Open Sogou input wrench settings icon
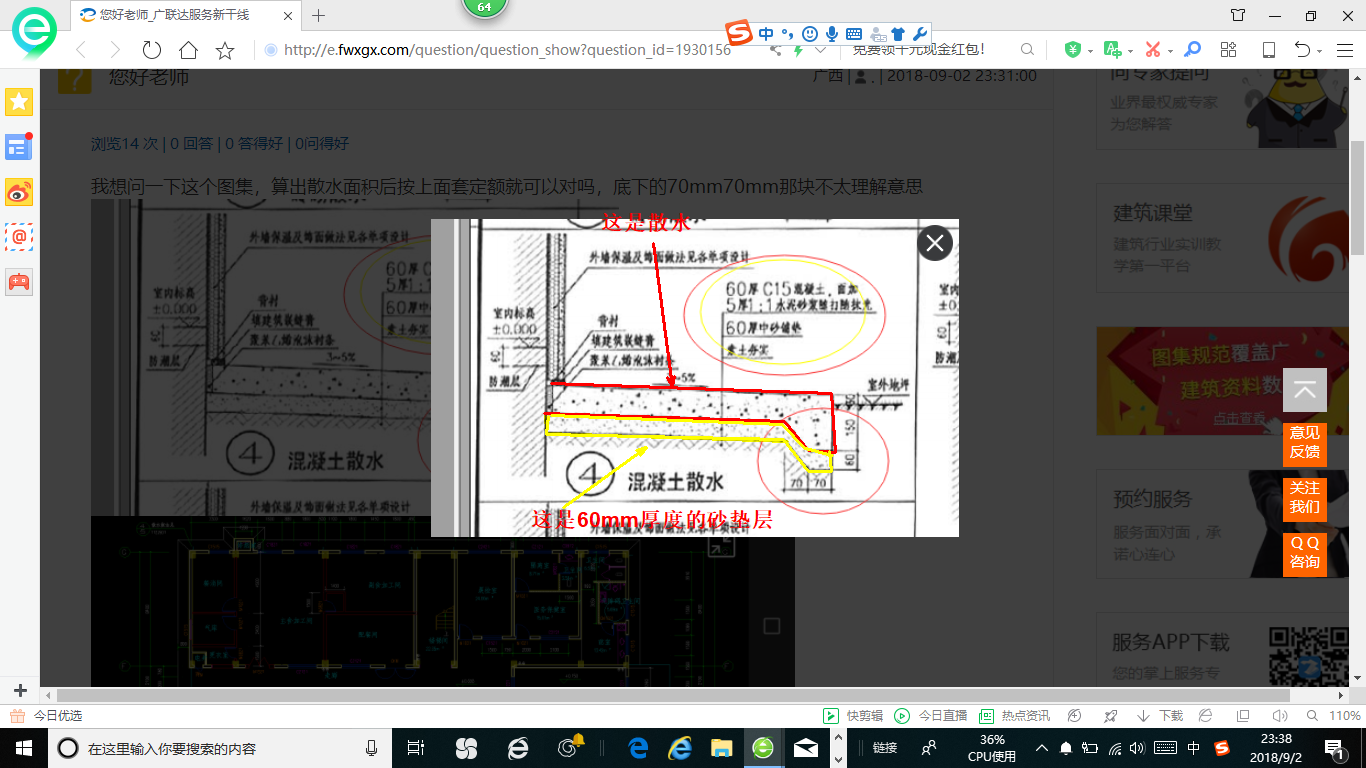1366x768 pixels. point(920,34)
